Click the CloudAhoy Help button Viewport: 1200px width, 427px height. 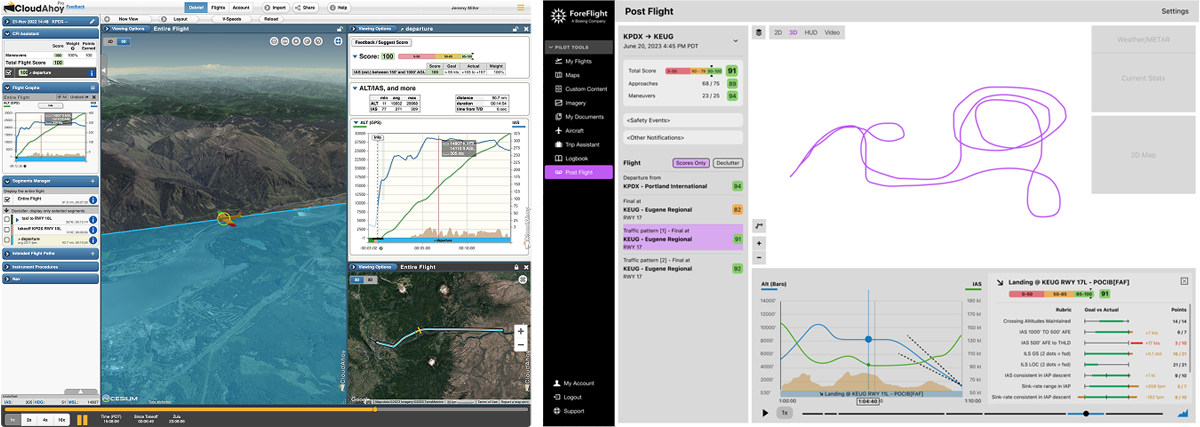tap(341, 7)
